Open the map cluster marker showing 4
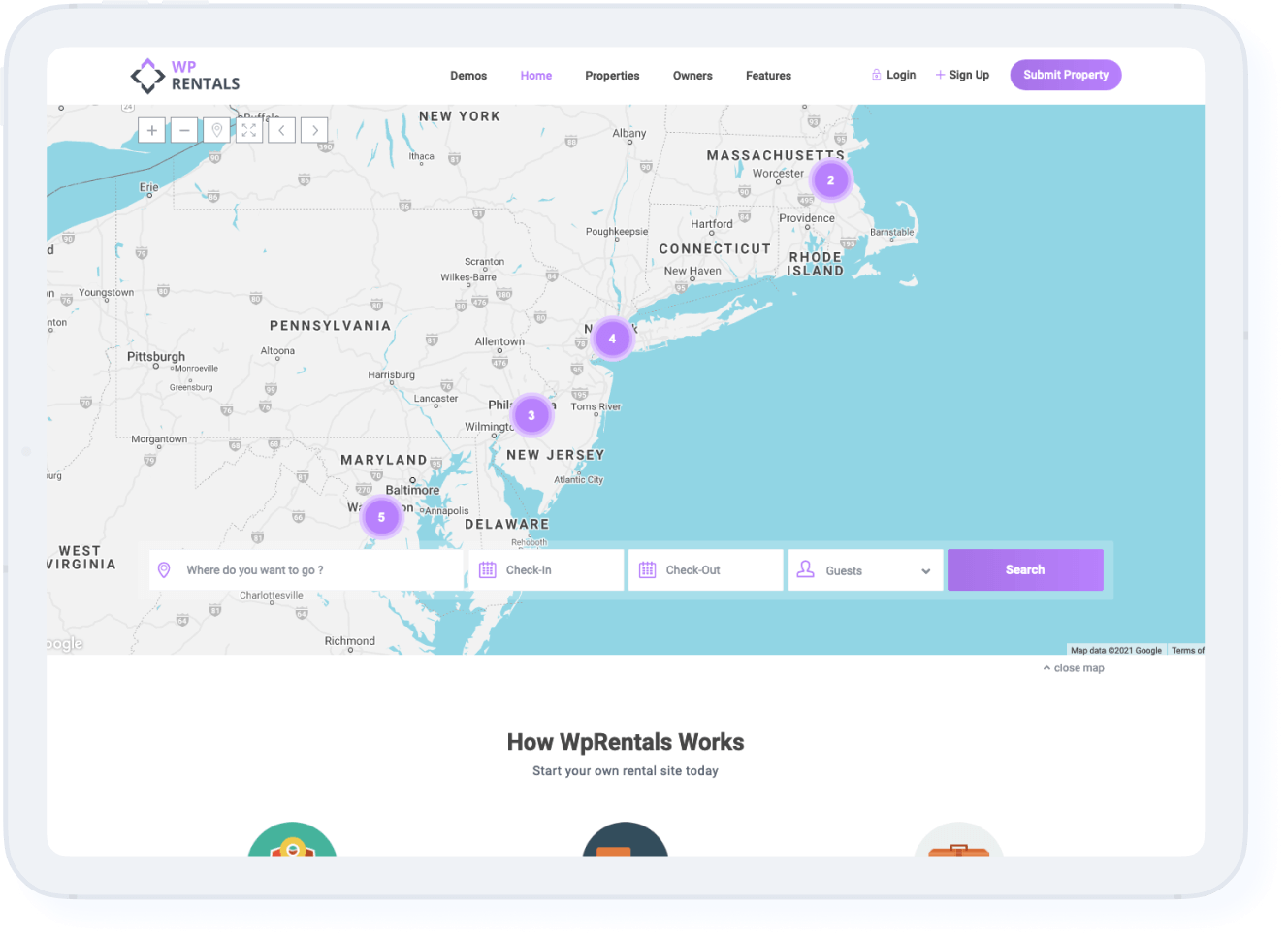1288x939 pixels. point(612,339)
